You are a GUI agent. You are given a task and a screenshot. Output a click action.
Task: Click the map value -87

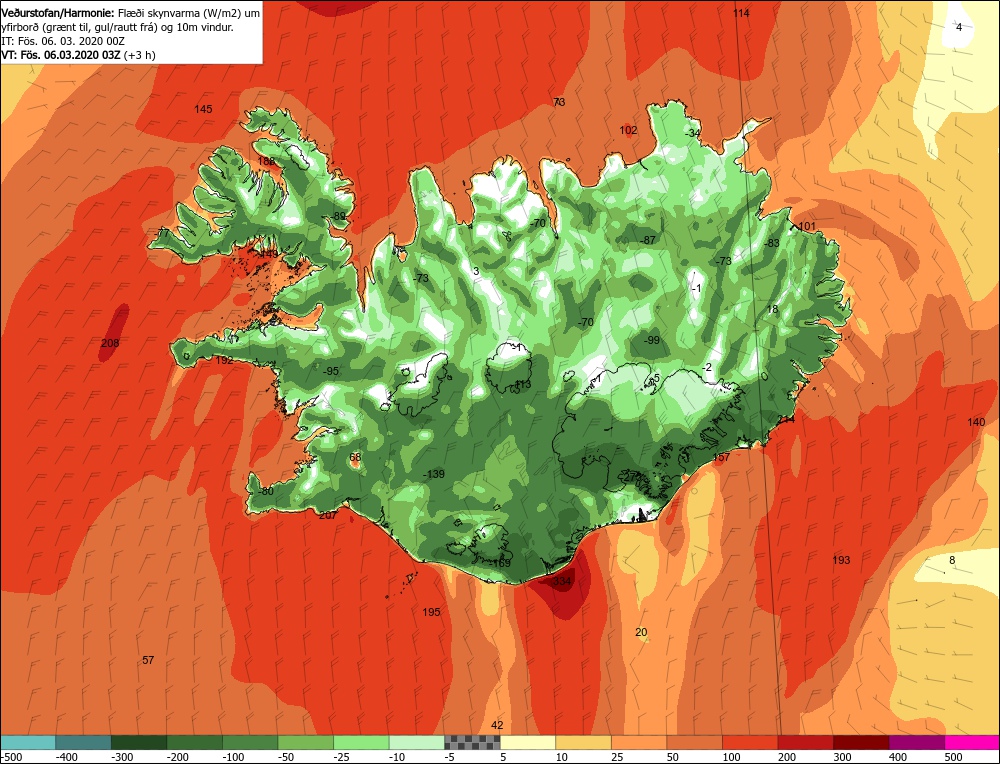647,240
